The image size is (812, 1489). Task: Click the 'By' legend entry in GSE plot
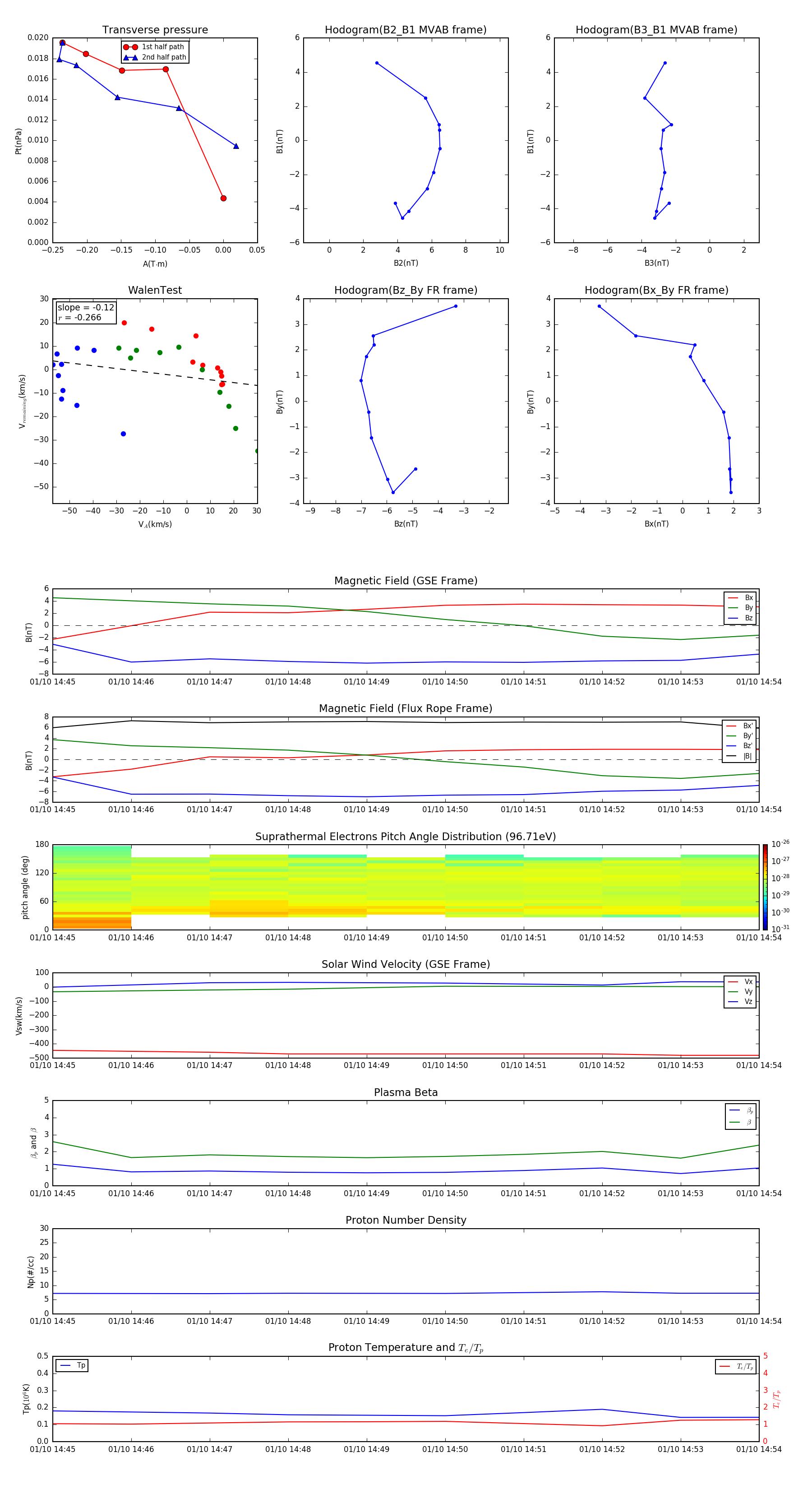(x=740, y=608)
